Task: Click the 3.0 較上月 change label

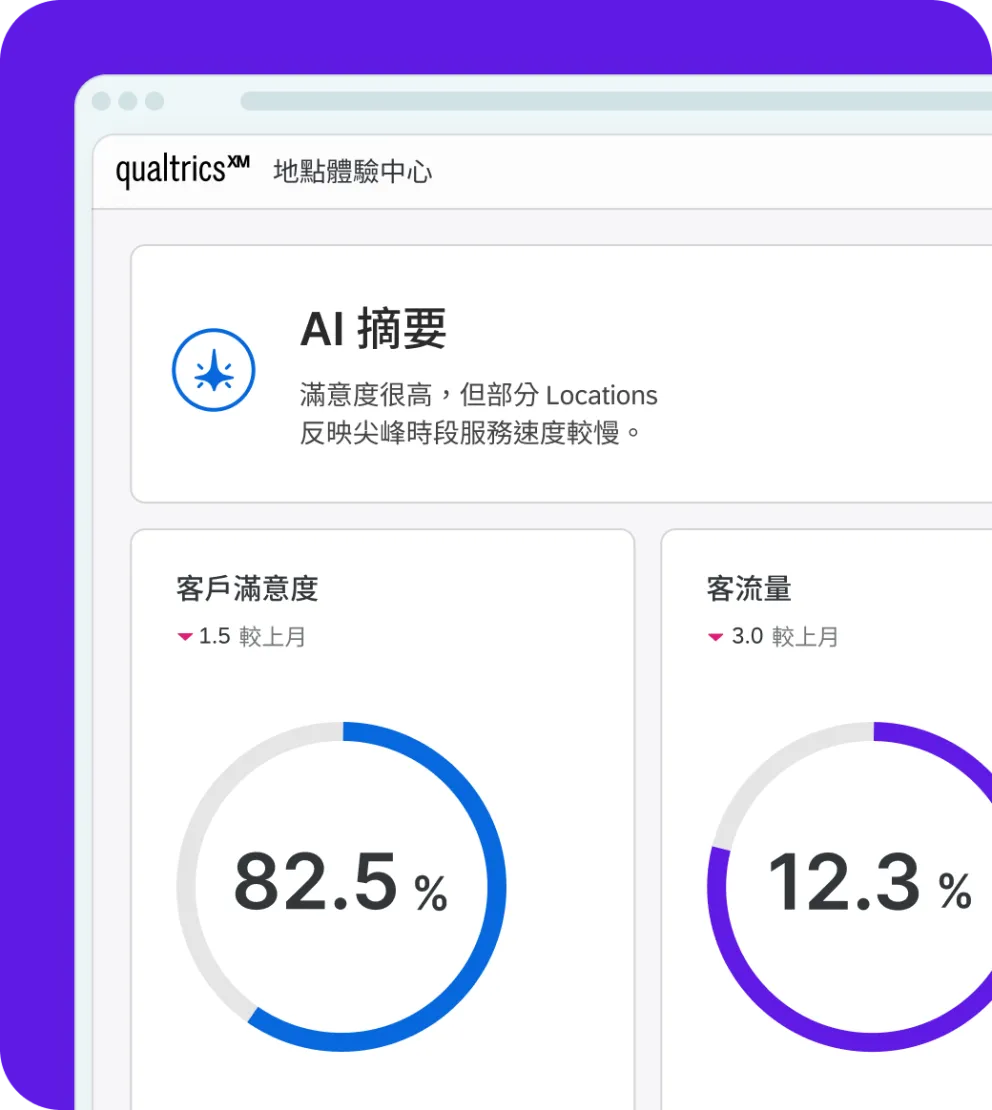Action: tap(784, 636)
